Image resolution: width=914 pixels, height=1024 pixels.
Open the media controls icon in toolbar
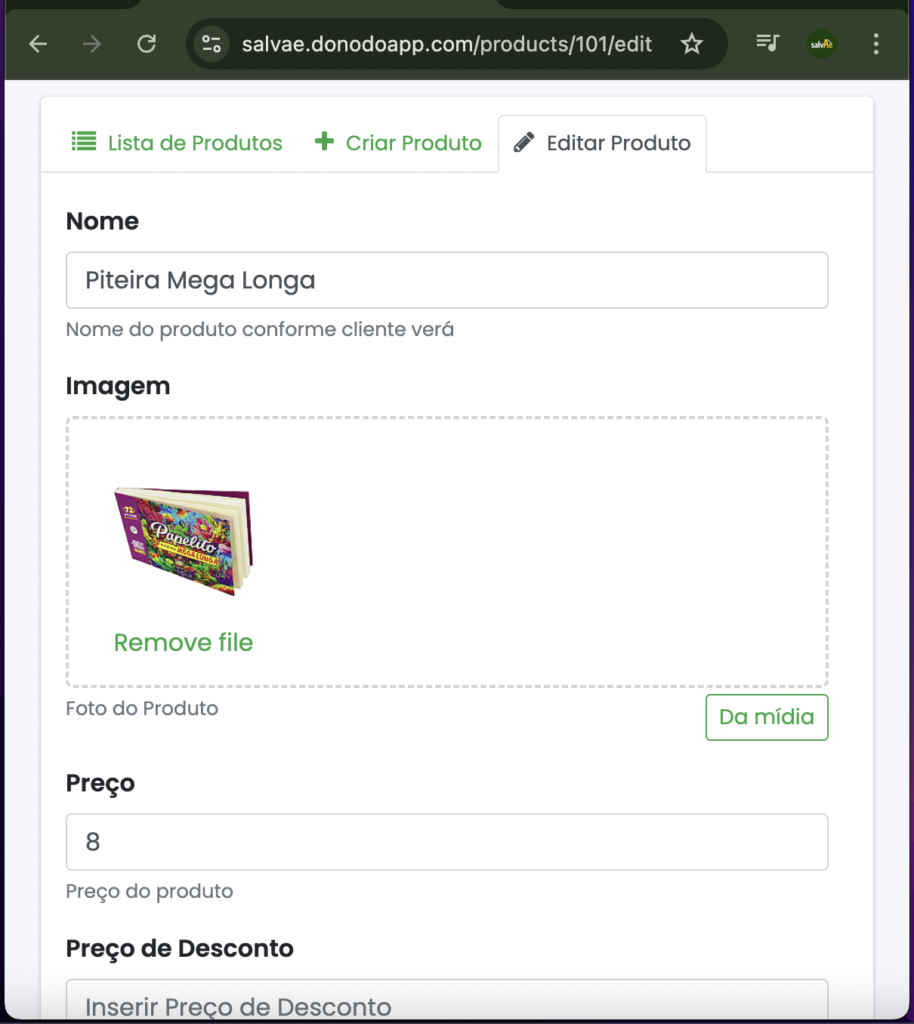(x=767, y=44)
